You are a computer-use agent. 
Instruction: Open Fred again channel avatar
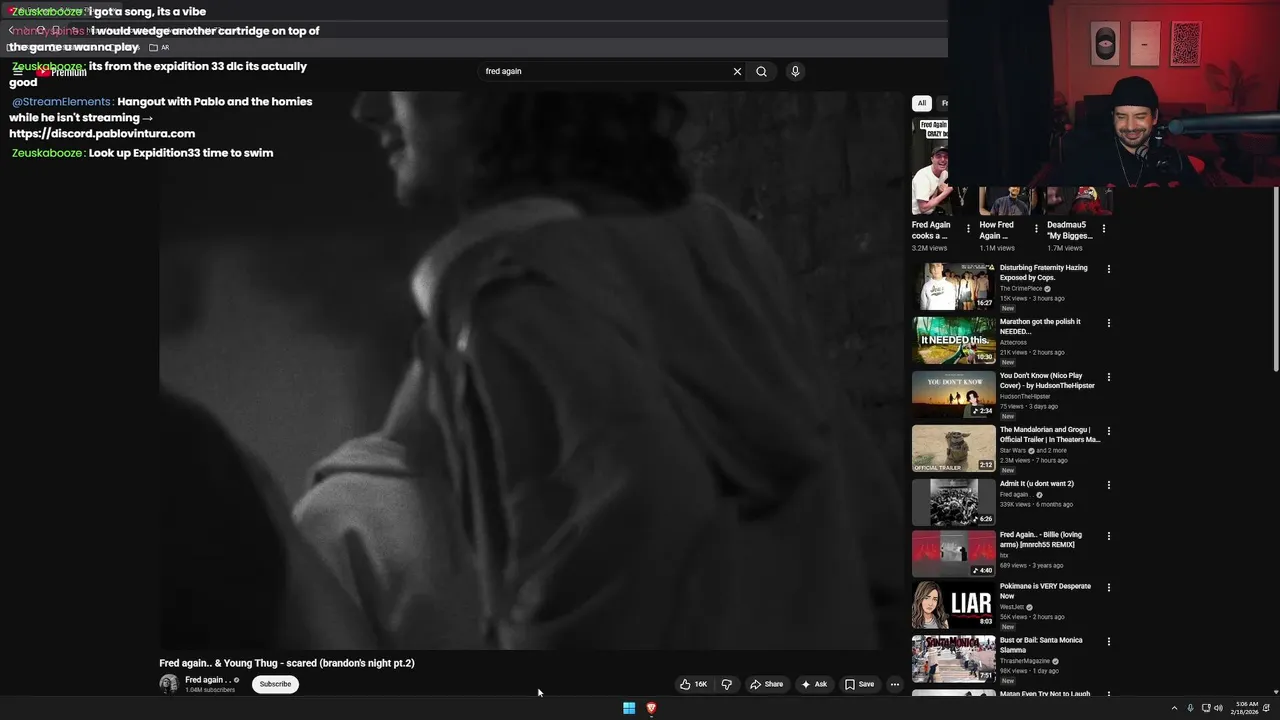point(169,684)
